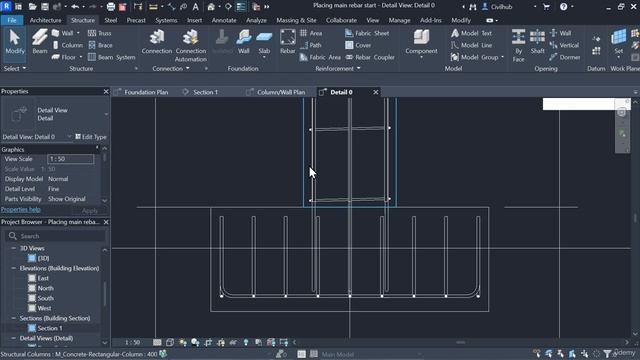This screenshot has height=360, width=640.
Task: Choose the structural Column tool
Action: click(x=67, y=45)
